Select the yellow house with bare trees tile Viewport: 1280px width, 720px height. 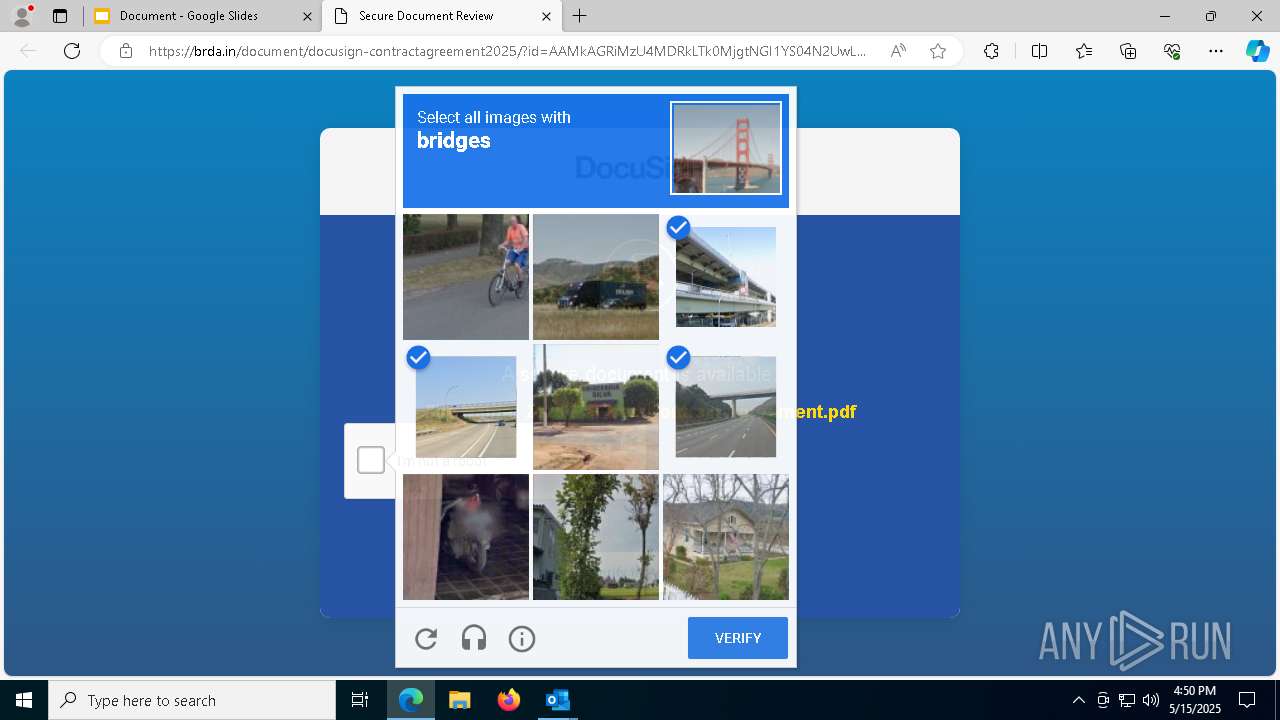pyautogui.click(x=726, y=537)
